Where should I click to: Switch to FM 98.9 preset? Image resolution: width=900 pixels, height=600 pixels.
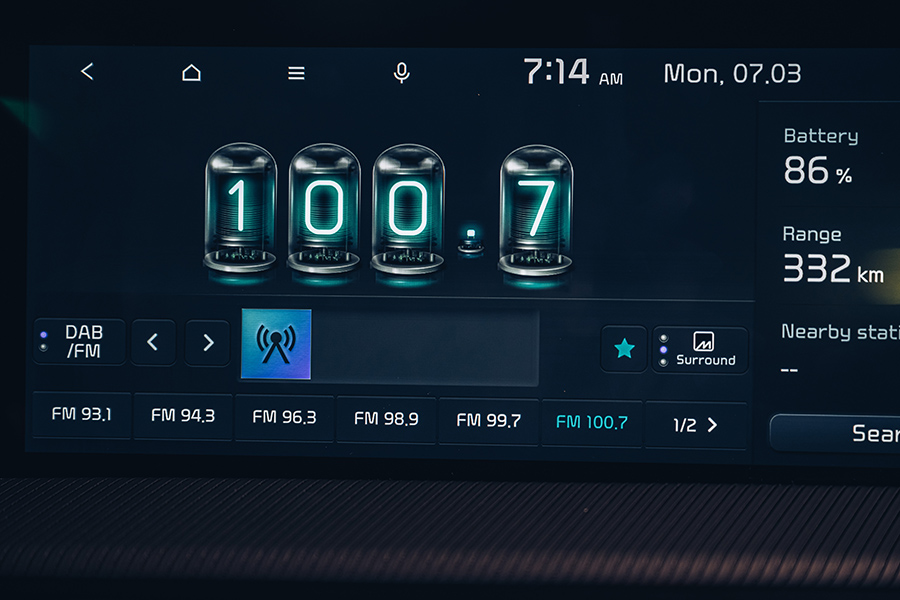click(386, 420)
